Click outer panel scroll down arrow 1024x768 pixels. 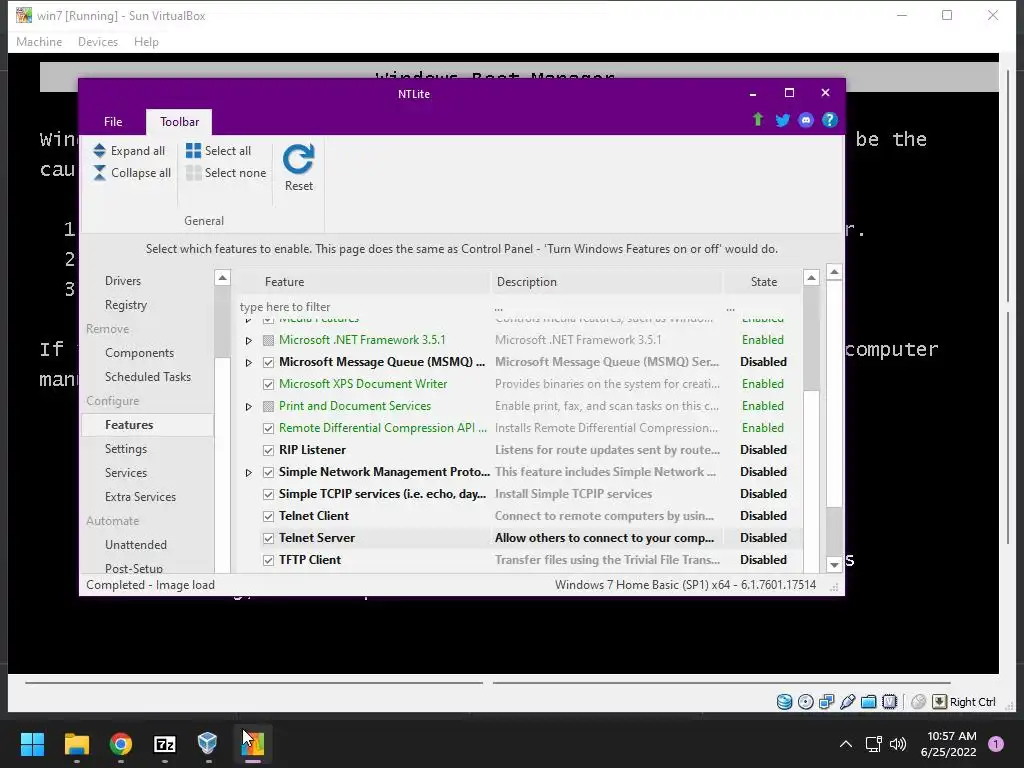coord(834,565)
